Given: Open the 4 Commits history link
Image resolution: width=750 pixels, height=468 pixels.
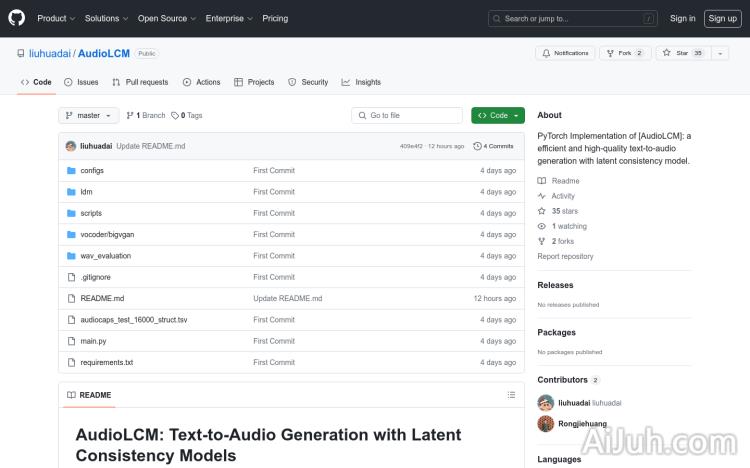Looking at the screenshot, I should (x=493, y=146).
